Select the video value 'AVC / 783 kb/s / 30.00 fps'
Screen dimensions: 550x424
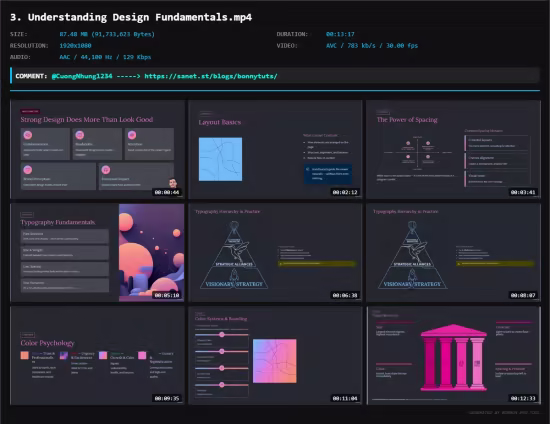click(372, 46)
